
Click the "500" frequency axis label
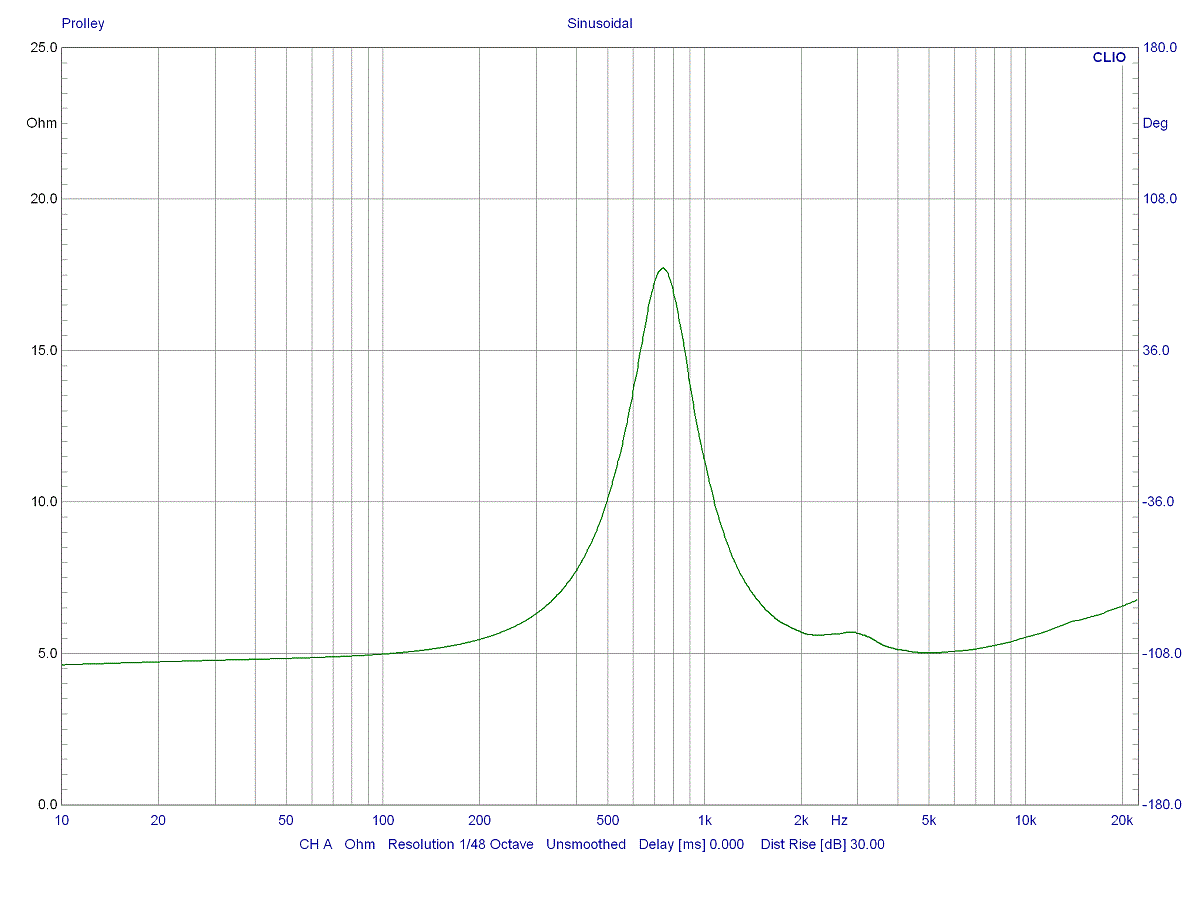pos(607,820)
